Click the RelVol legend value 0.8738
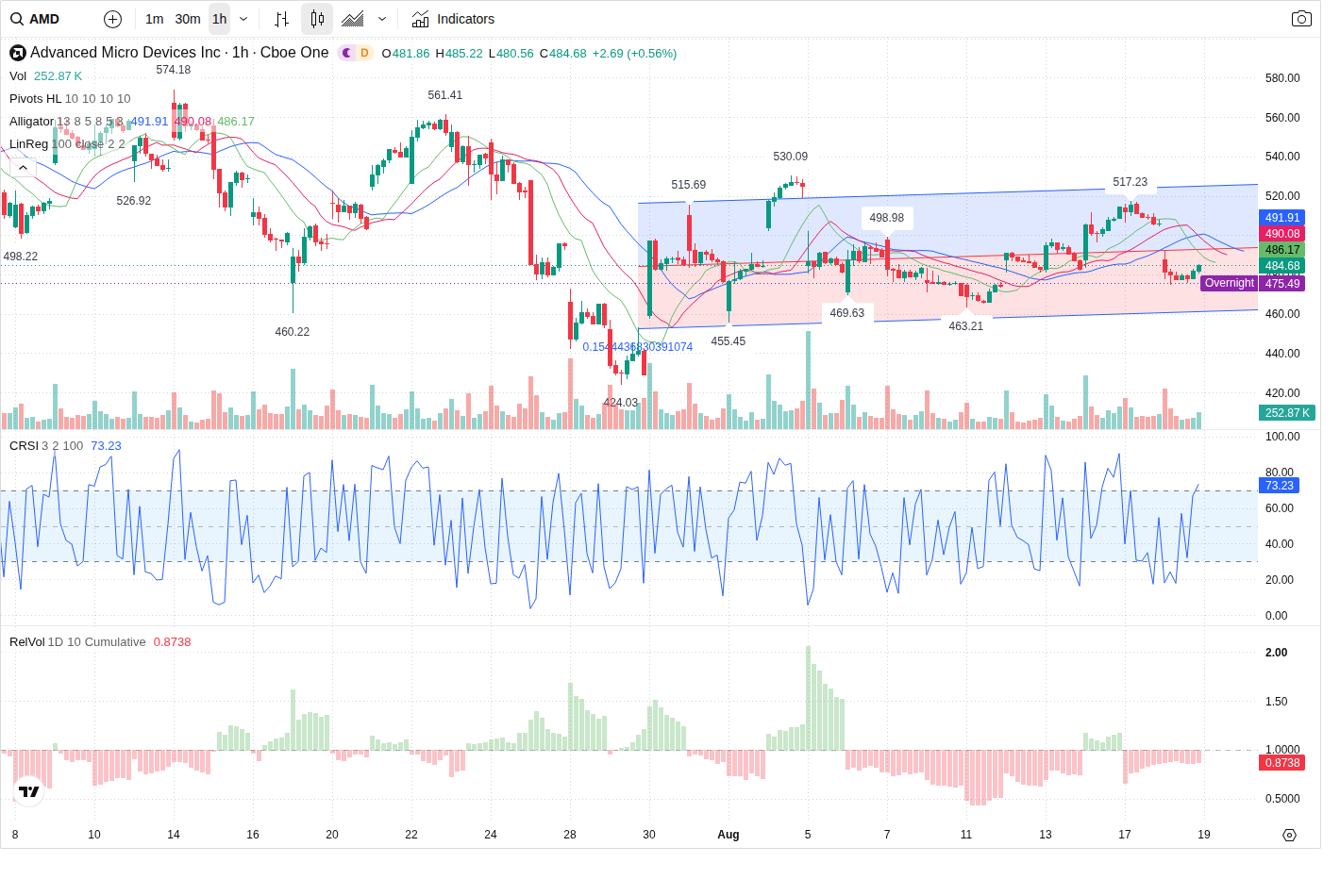Viewport: 1340px width, 896px height. click(172, 641)
